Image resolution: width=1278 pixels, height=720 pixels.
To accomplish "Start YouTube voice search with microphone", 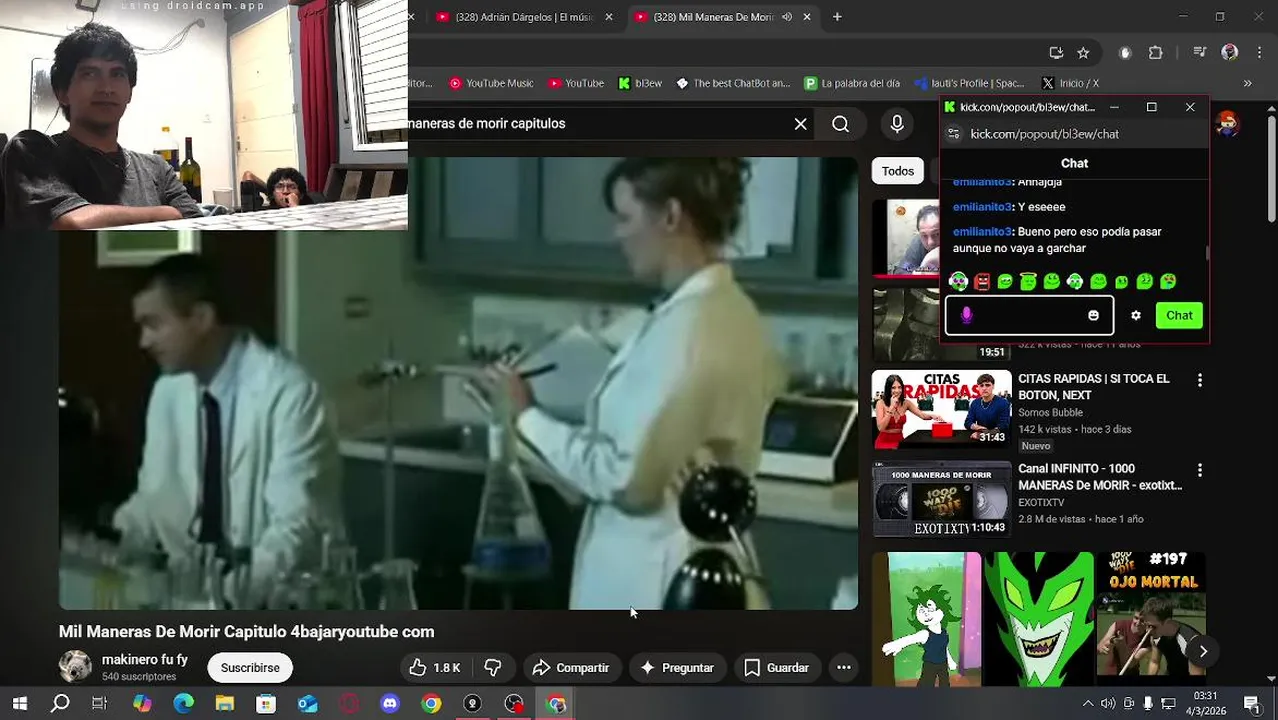I will 897,124.
